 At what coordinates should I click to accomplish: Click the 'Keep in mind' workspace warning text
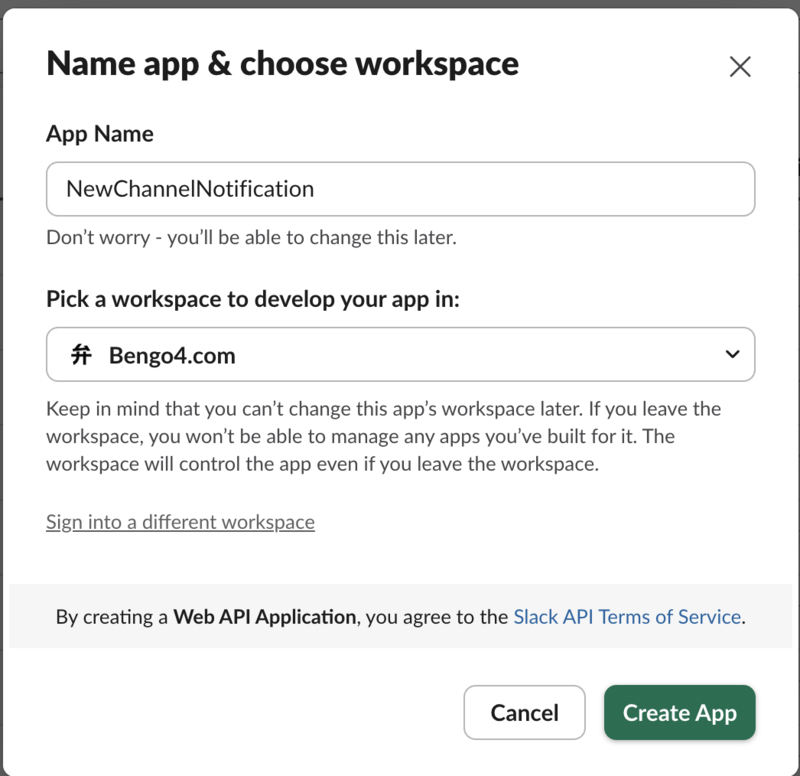pyautogui.click(x=383, y=436)
